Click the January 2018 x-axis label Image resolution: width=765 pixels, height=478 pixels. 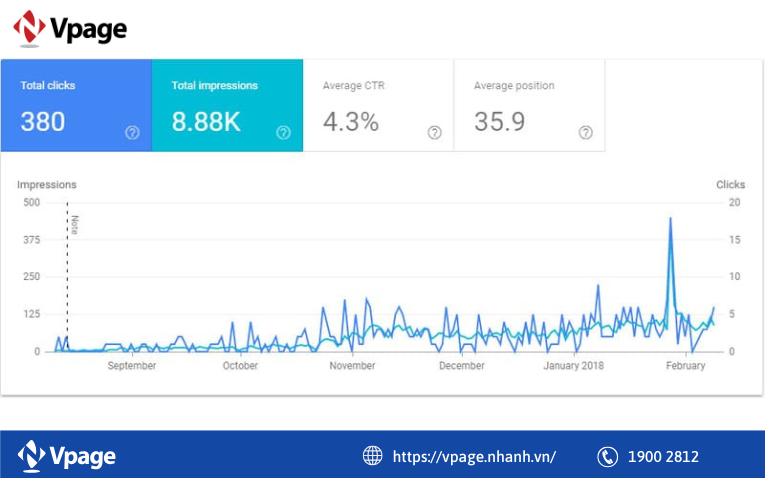tap(574, 366)
